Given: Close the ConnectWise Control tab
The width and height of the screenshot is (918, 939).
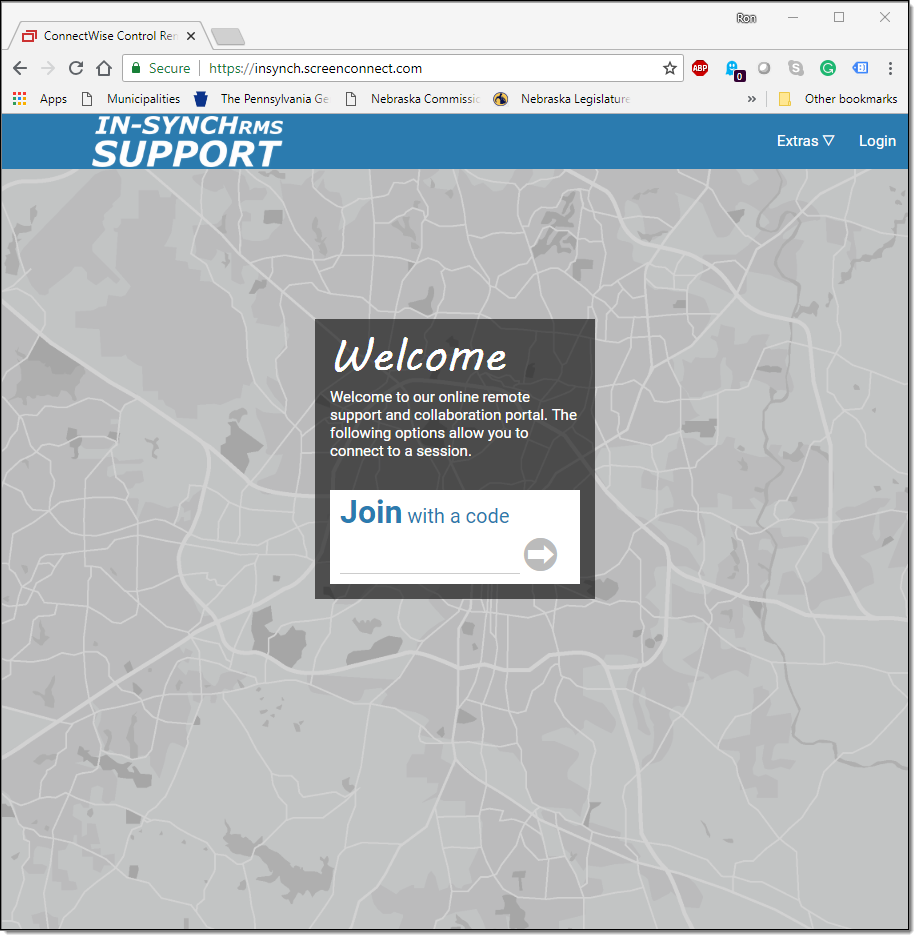Looking at the screenshot, I should (191, 36).
